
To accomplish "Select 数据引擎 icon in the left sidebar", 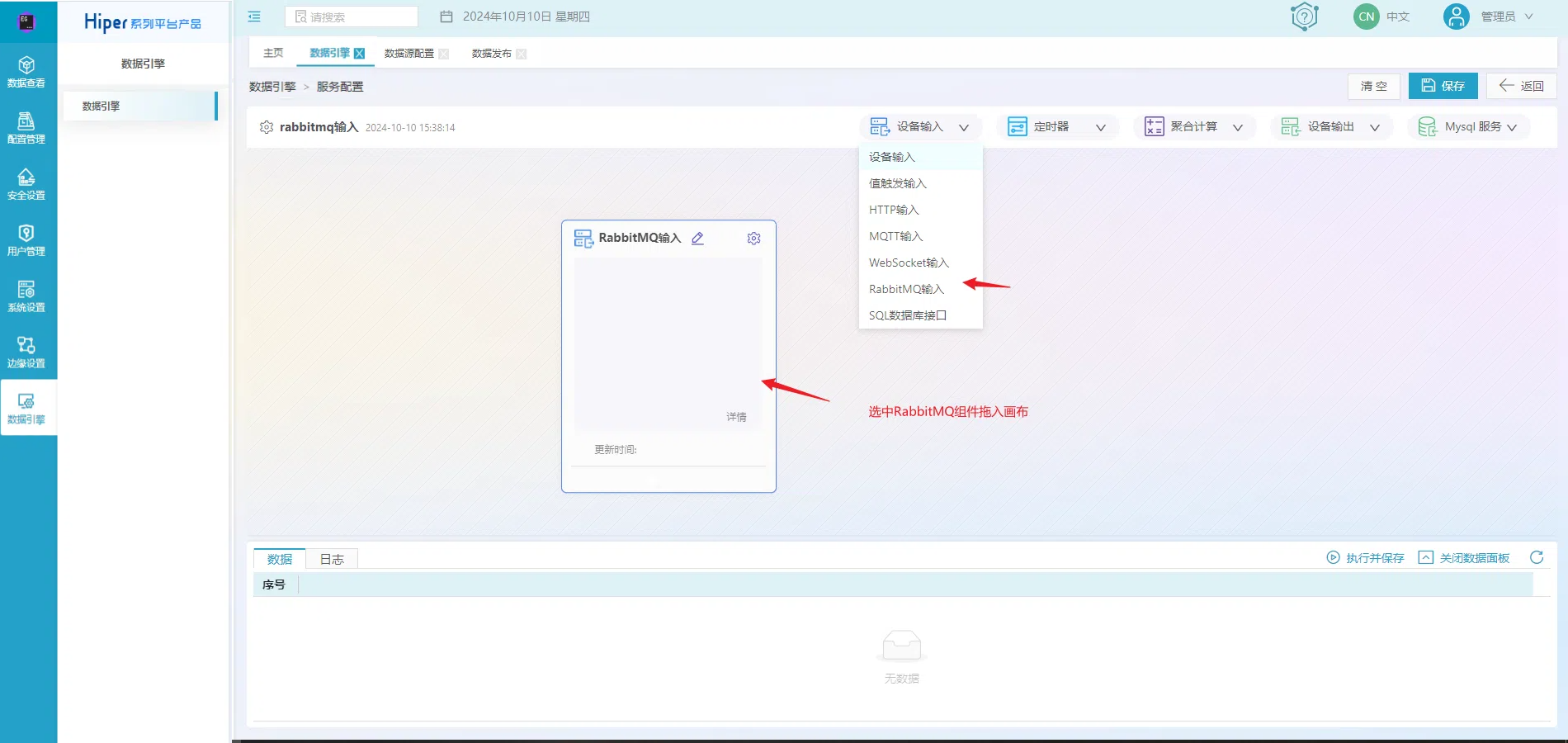I will (26, 401).
